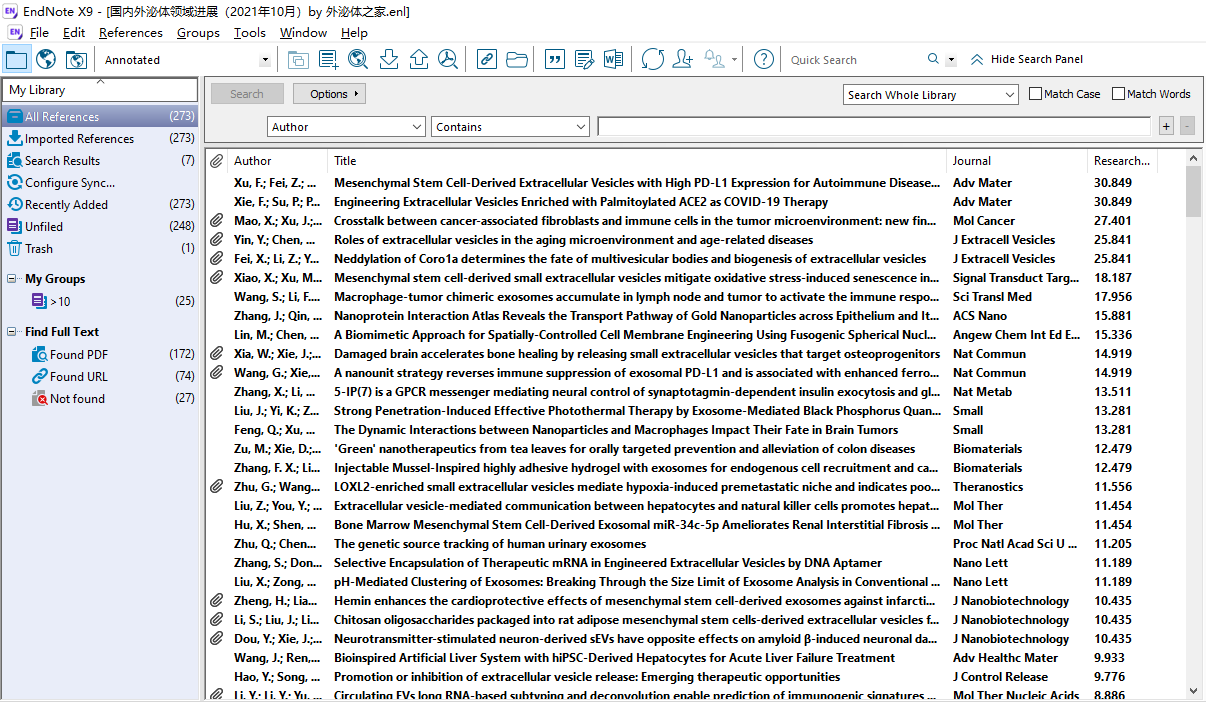Image resolution: width=1206 pixels, height=702 pixels.
Task: Click Insert Citation quotation icon
Action: coord(554,59)
